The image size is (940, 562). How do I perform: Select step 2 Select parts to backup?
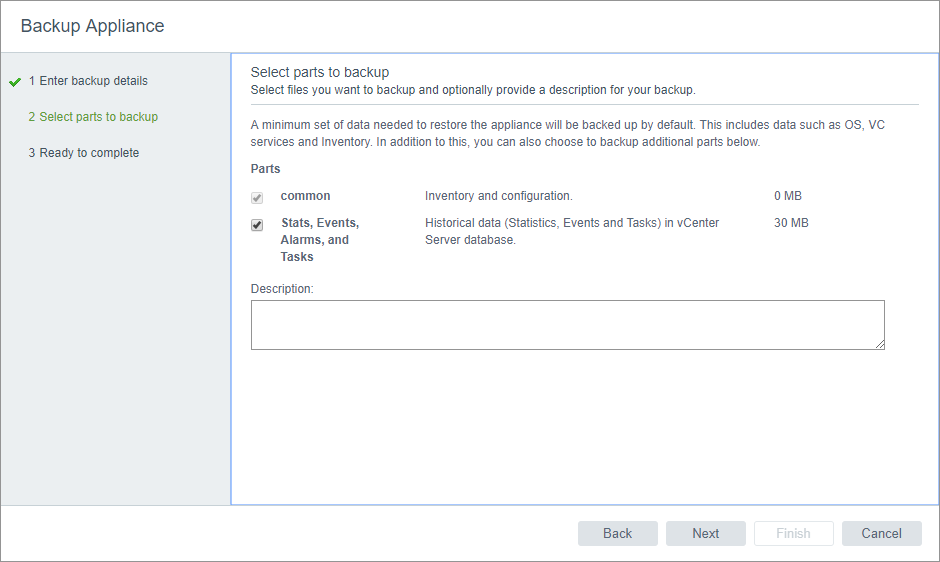pos(93,117)
